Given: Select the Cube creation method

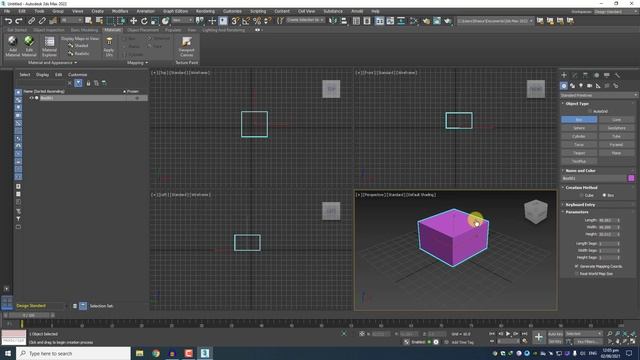Looking at the screenshot, I should click(582, 196).
